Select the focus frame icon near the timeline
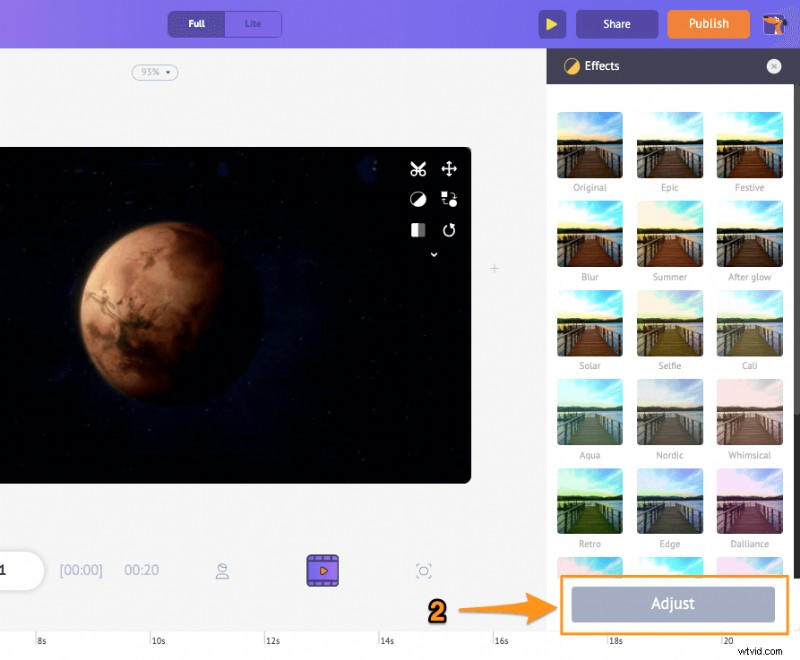 [x=423, y=570]
